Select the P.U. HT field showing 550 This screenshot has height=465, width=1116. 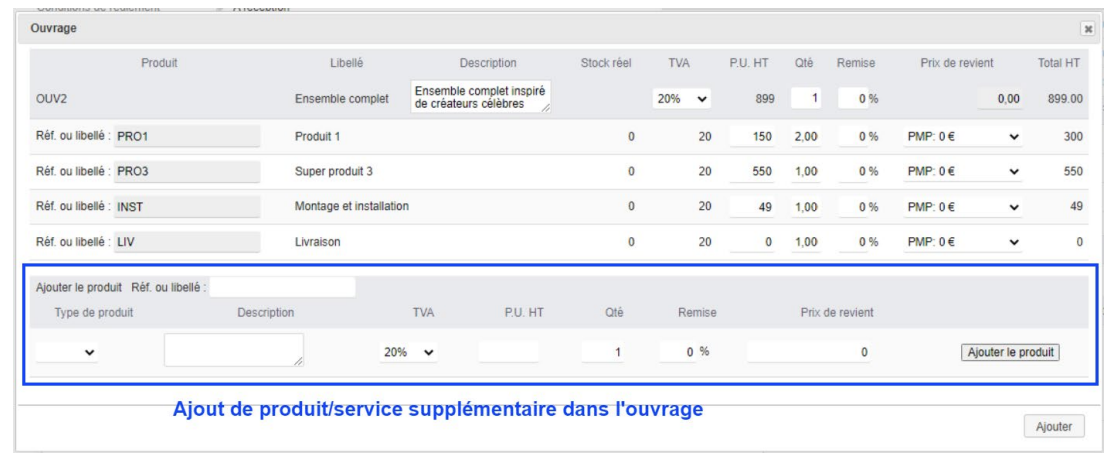point(754,172)
